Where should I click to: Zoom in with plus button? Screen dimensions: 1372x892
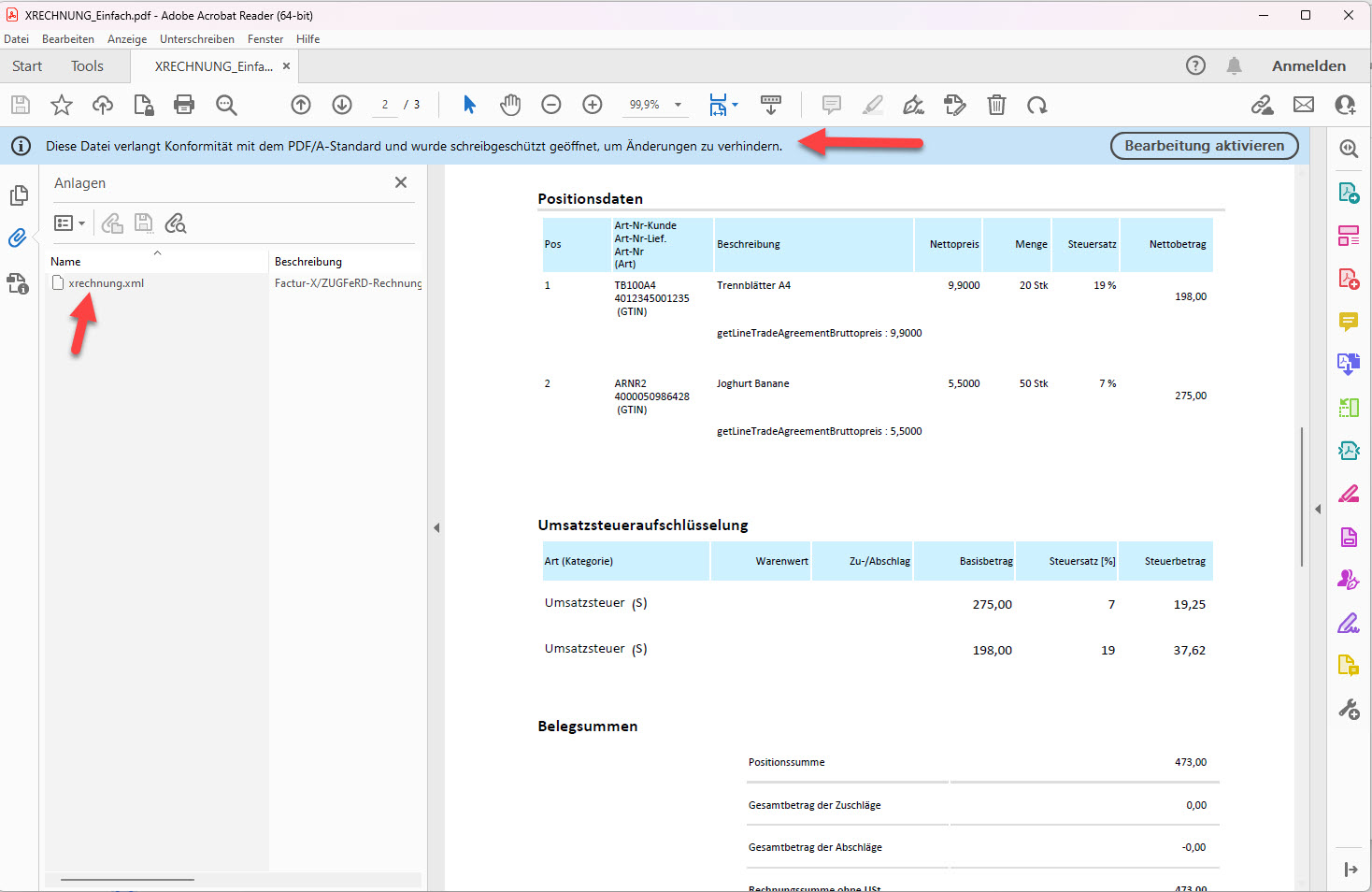(x=593, y=105)
